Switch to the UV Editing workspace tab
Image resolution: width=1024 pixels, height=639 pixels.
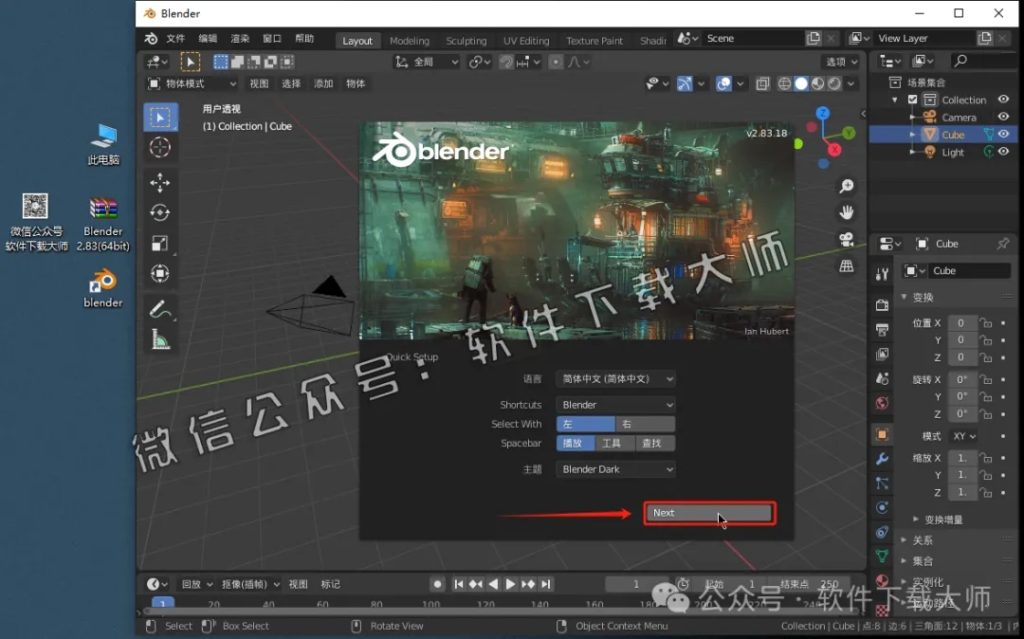point(526,41)
